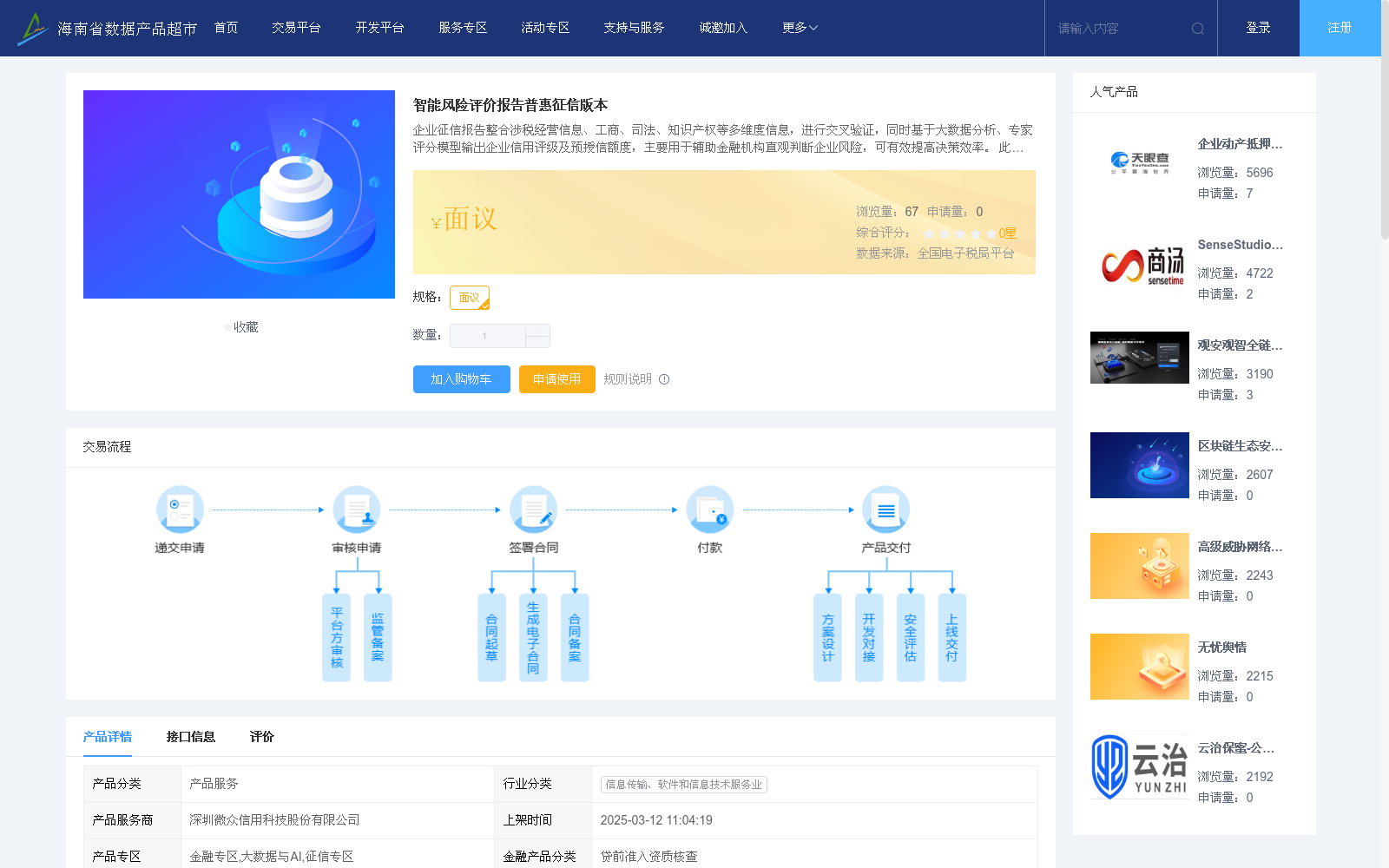Click the 收藏 link under the product image

246,327
